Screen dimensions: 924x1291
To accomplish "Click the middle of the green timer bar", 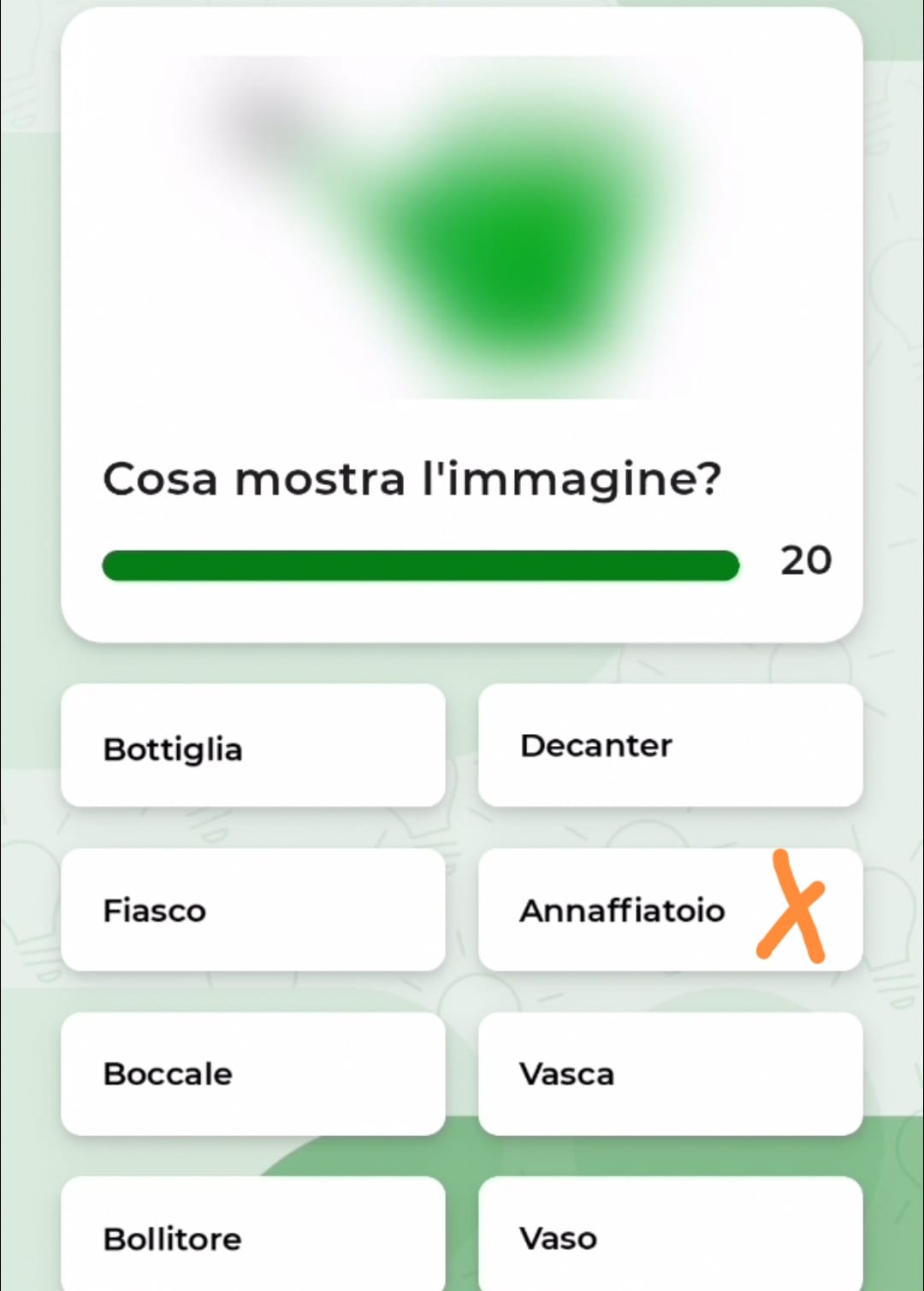I will (420, 566).
